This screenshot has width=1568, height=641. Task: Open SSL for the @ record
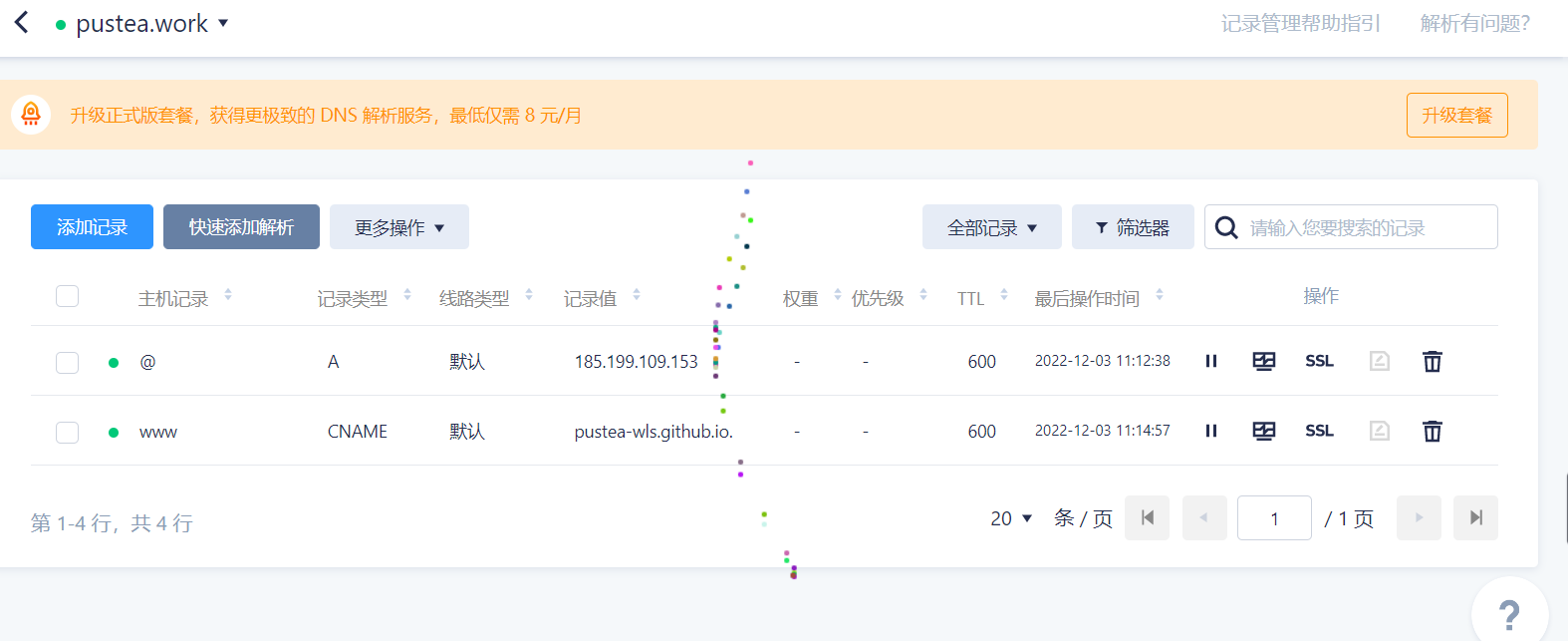pyautogui.click(x=1319, y=361)
